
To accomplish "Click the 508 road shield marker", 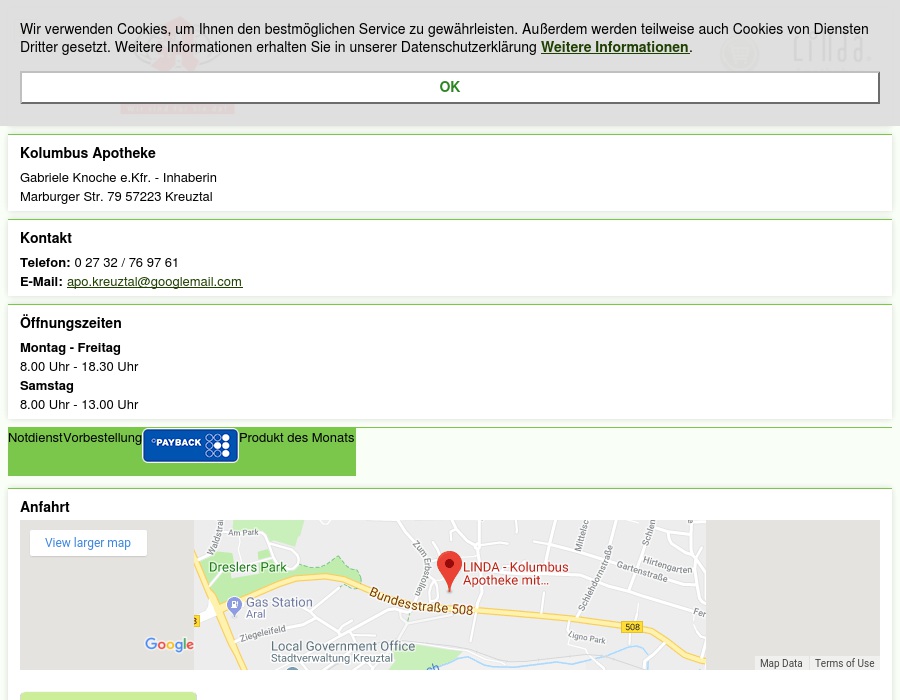I will click(x=631, y=627).
